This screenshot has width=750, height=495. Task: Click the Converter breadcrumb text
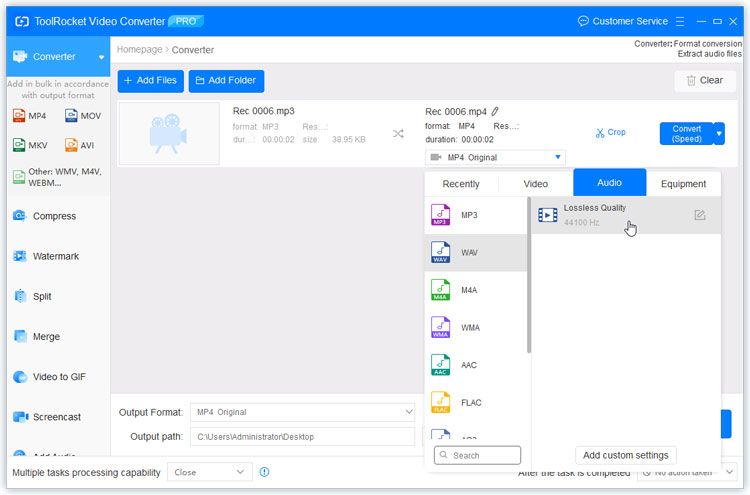pyautogui.click(x=193, y=50)
